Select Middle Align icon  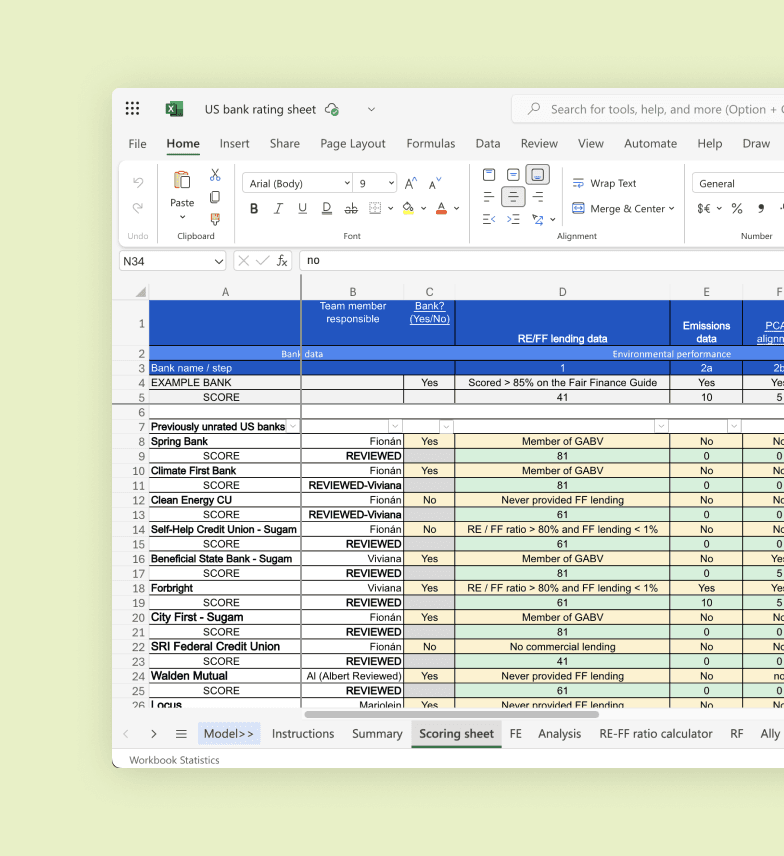tap(513, 175)
